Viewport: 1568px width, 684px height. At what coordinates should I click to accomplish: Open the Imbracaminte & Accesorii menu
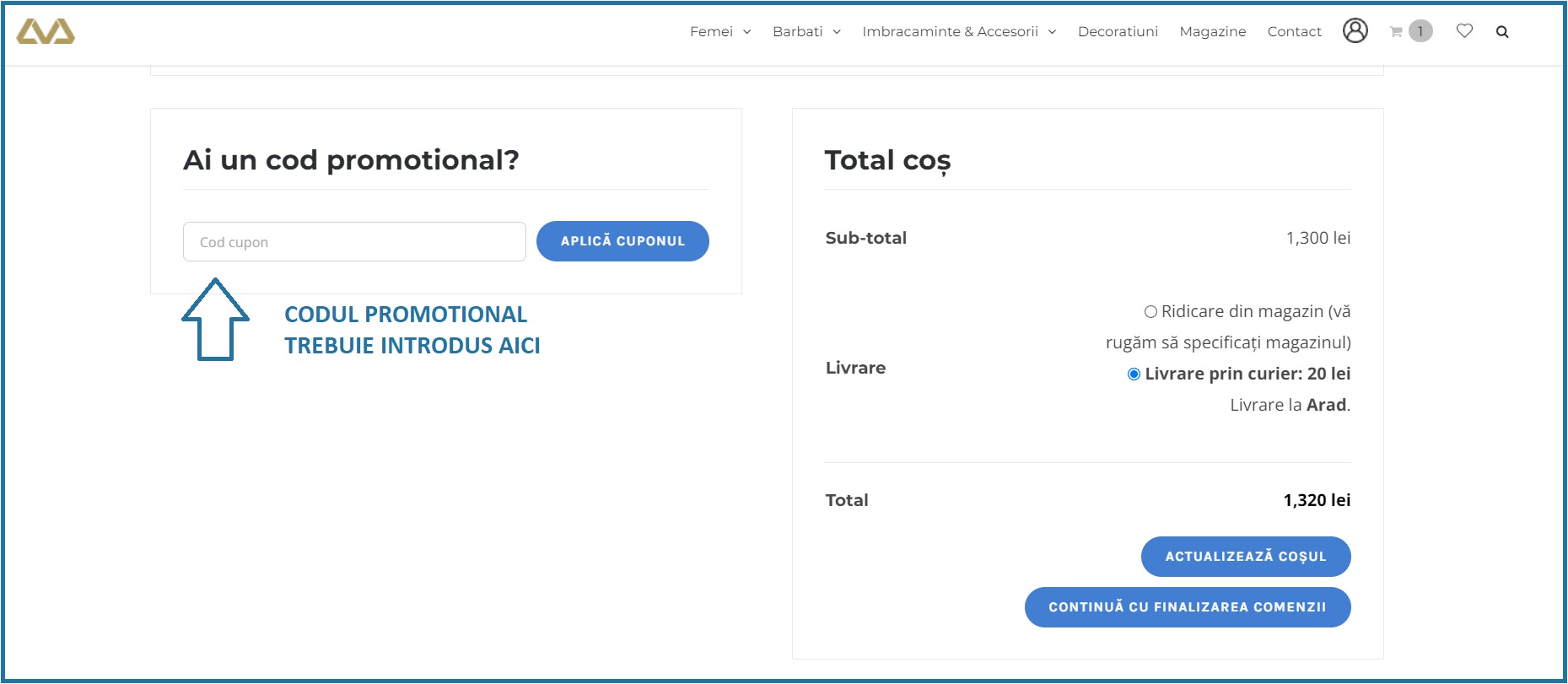point(950,31)
